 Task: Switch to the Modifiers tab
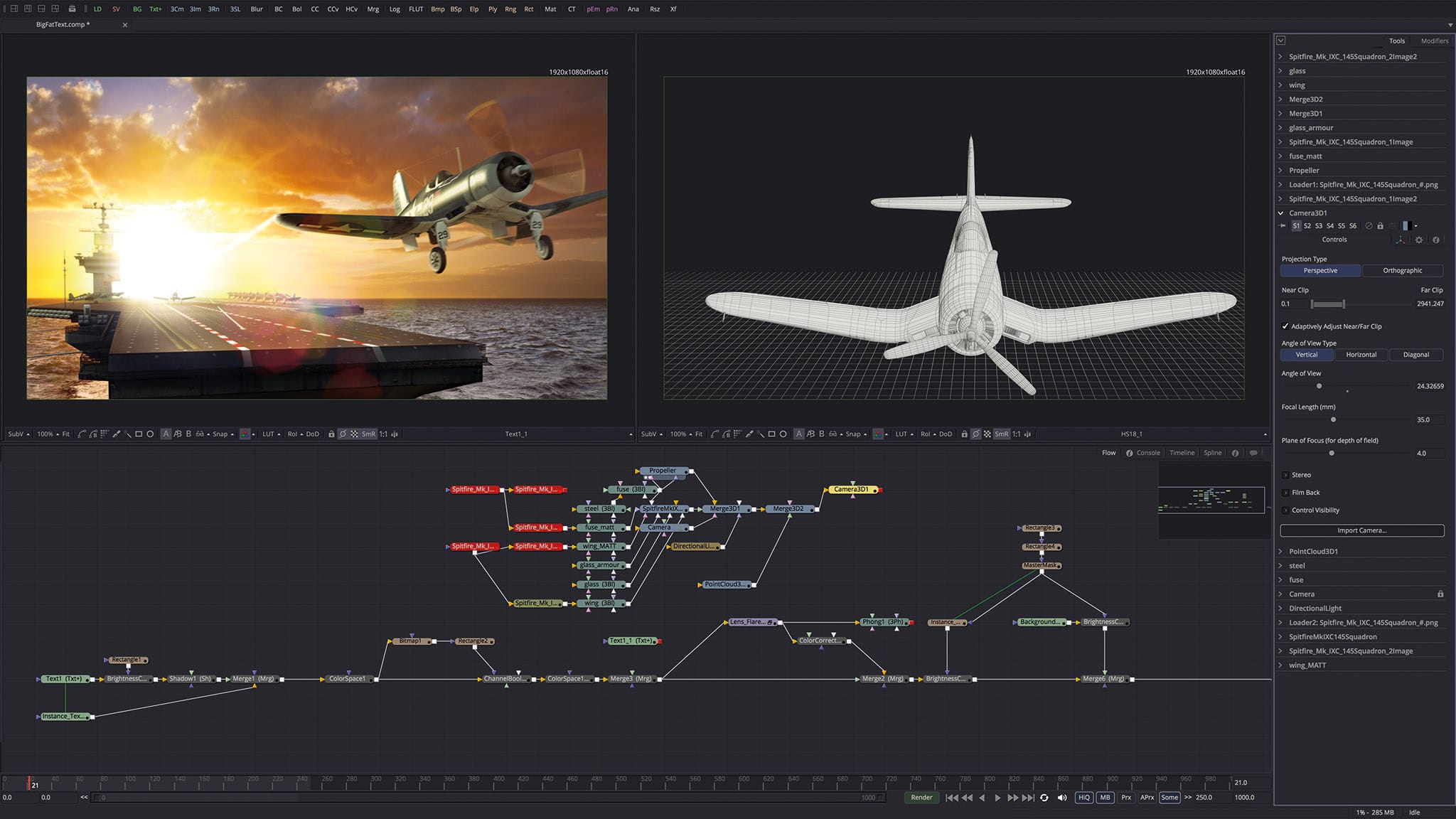(x=1434, y=41)
